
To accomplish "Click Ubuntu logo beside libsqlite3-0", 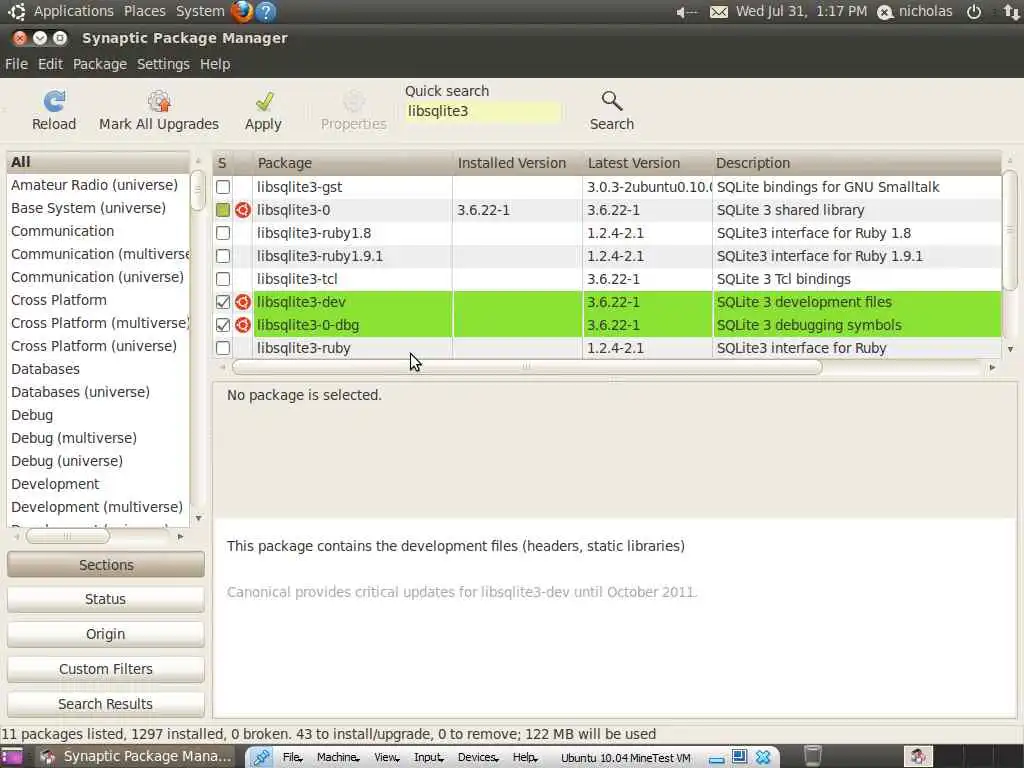I will point(243,210).
